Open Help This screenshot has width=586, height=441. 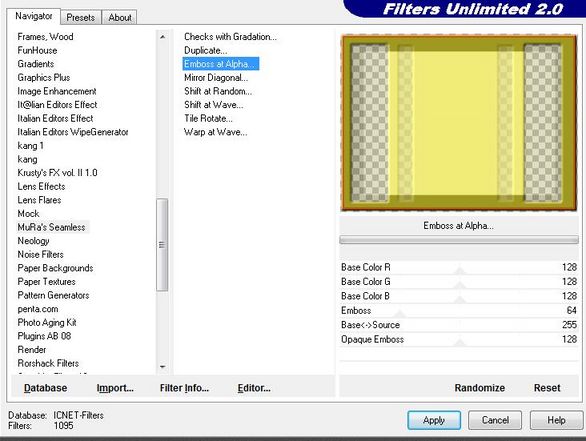click(556, 420)
